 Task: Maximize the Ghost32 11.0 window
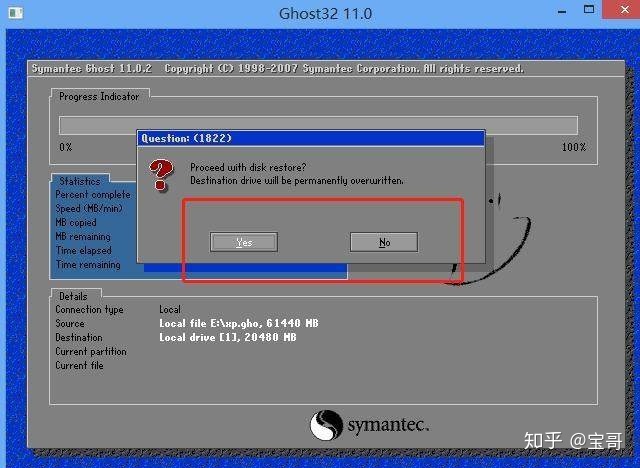[x=589, y=10]
